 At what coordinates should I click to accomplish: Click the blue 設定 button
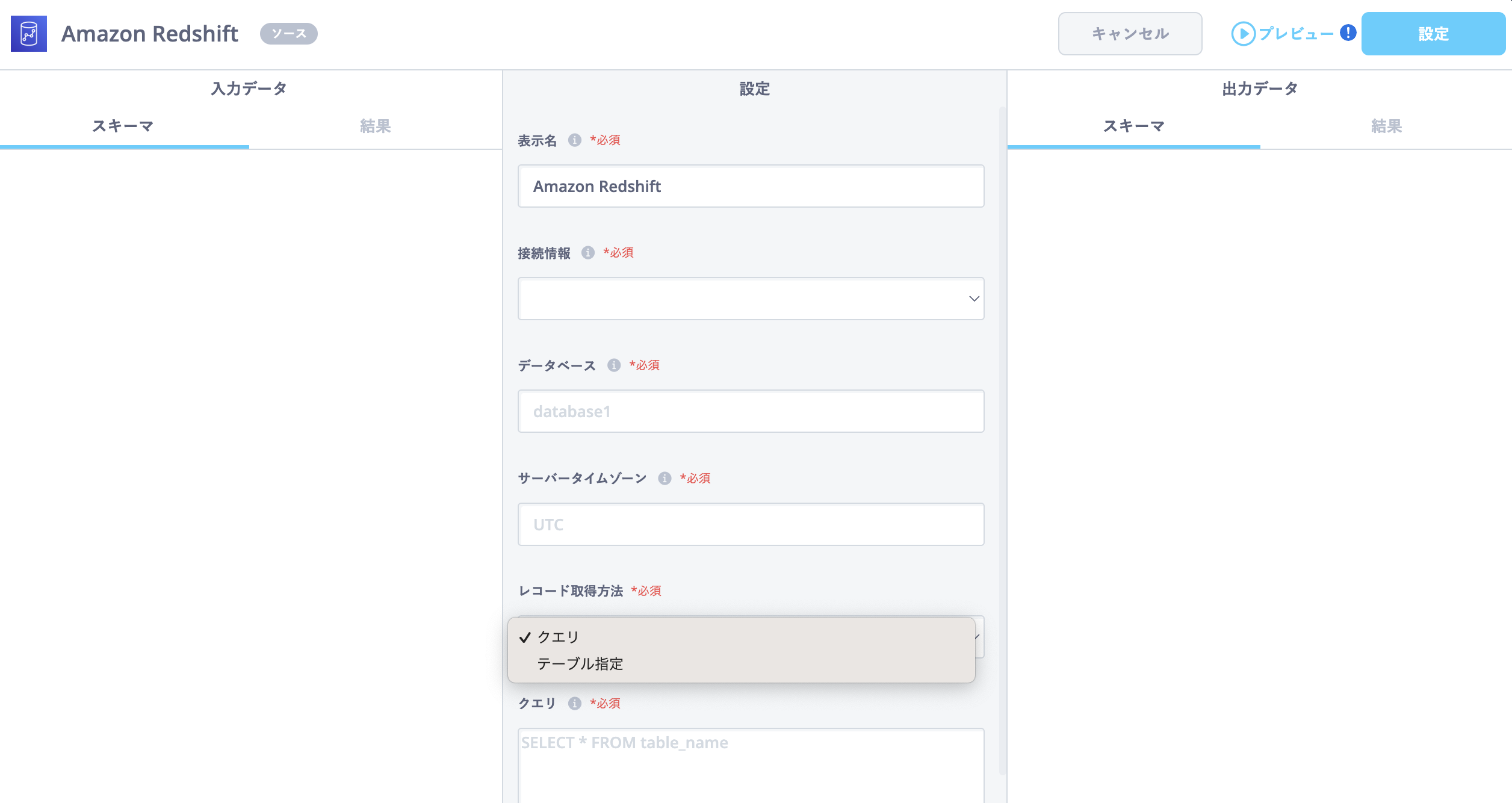tap(1433, 34)
